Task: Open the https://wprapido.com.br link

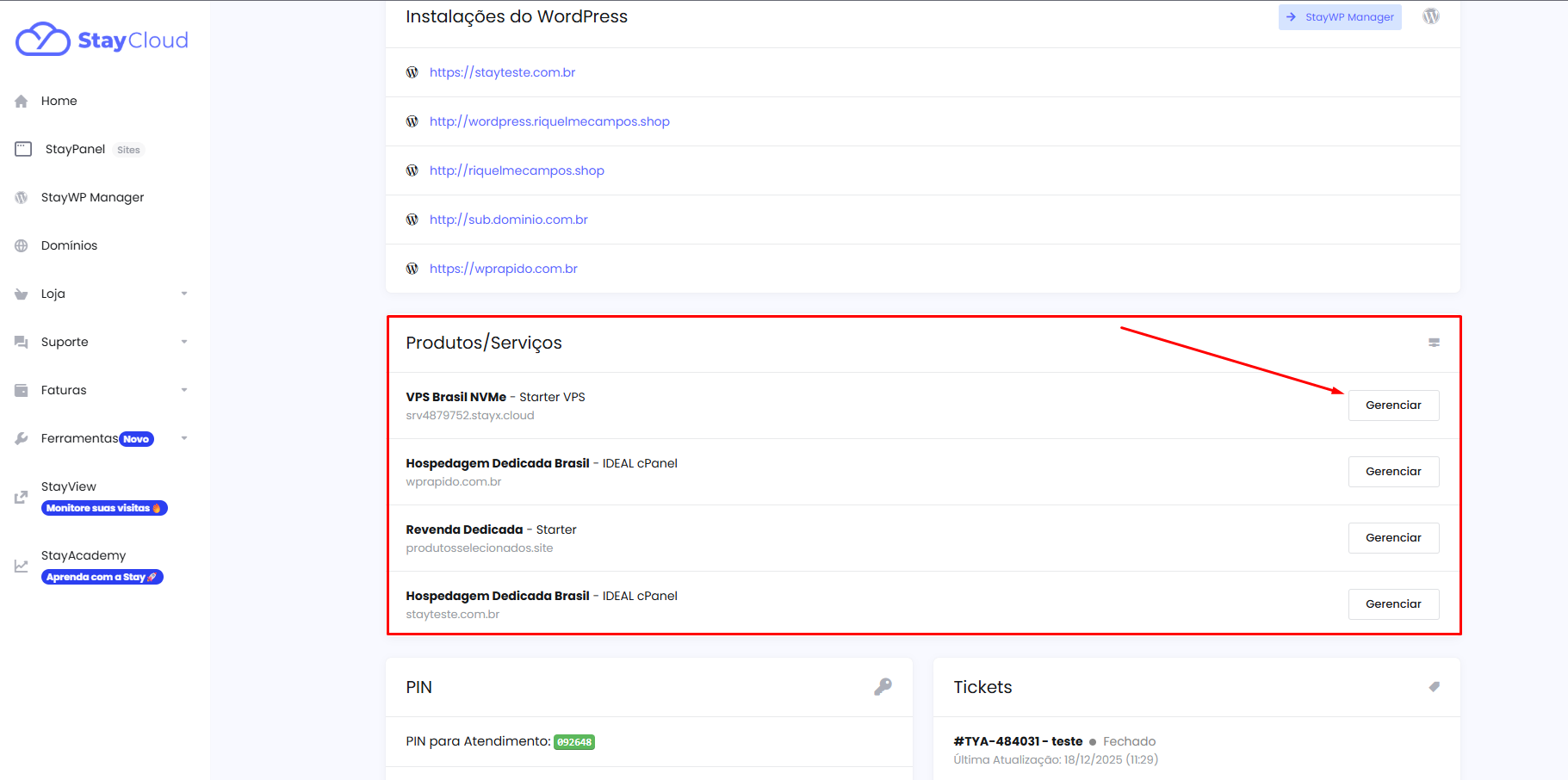Action: click(503, 268)
